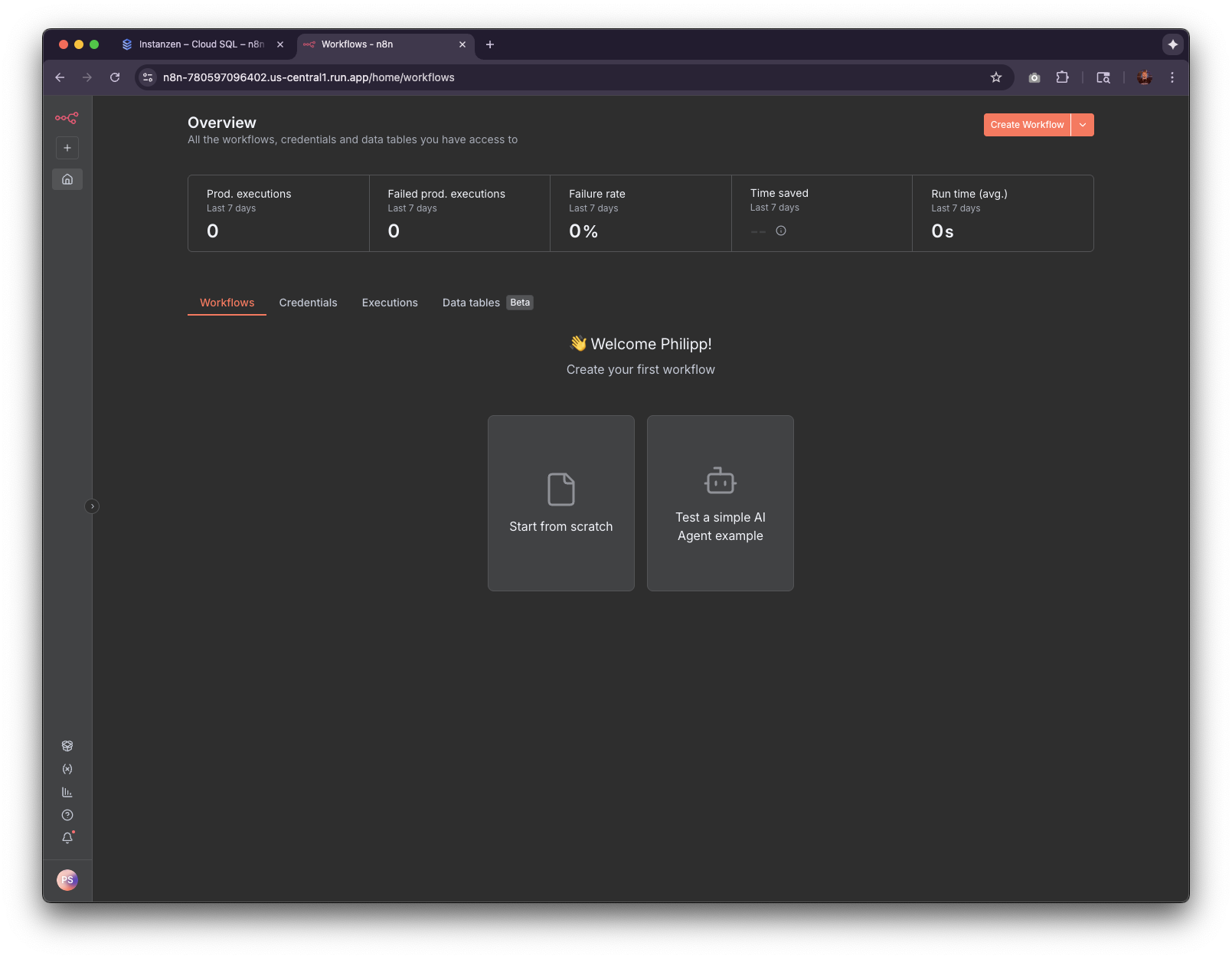Viewport: 1232px width, 959px height.
Task: Switch to the Credentials tab
Action: [x=308, y=303]
